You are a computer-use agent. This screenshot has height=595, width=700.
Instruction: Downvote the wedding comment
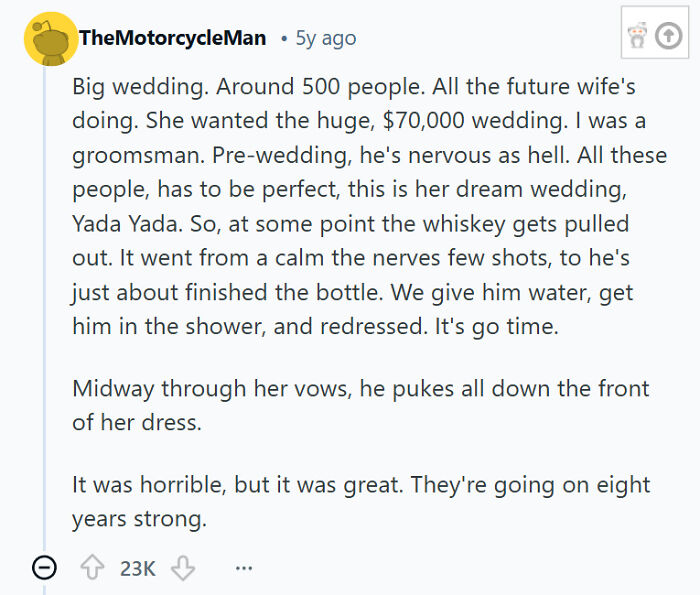[x=181, y=568]
